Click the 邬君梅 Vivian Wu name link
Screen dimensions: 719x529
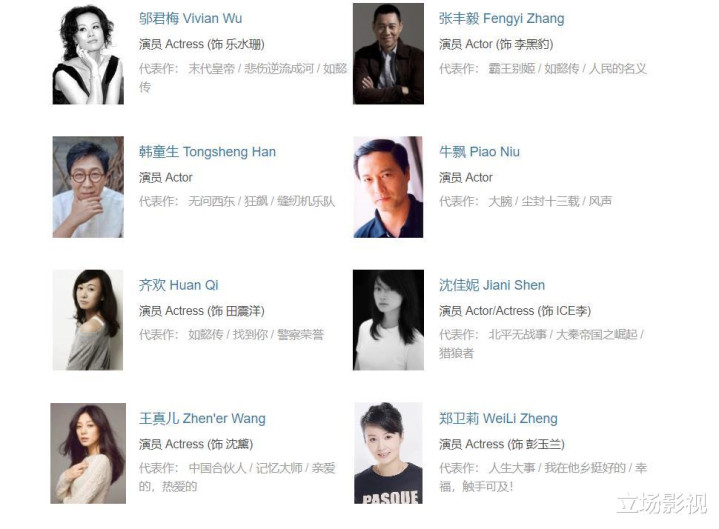point(190,18)
